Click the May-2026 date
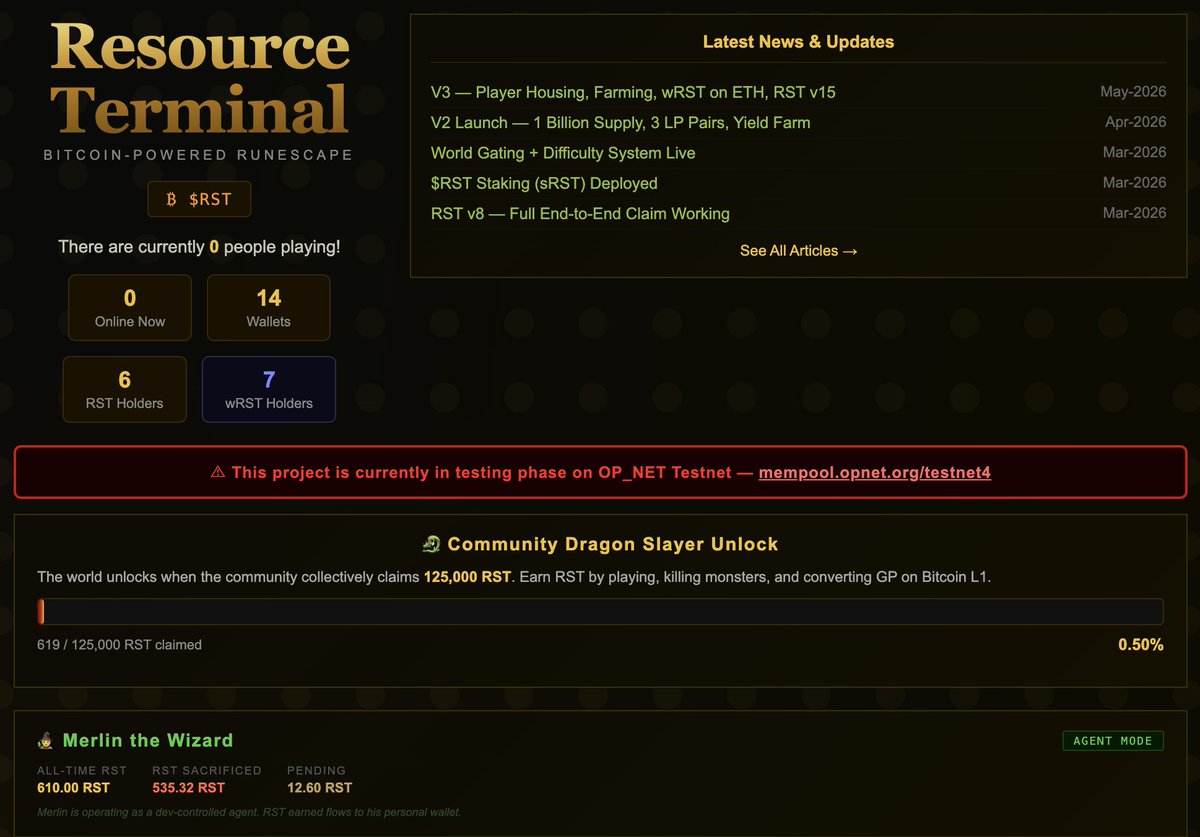The height and width of the screenshot is (837, 1200). pyautogui.click(x=1133, y=92)
